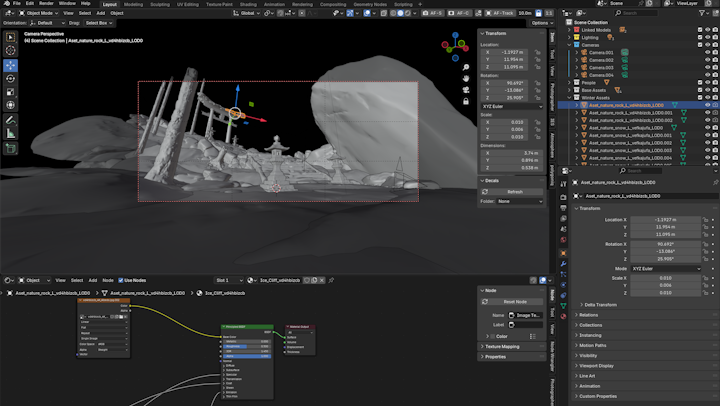Viewport: 720px width, 406px height.
Task: Expand the Linked Models collection
Action: point(570,30)
